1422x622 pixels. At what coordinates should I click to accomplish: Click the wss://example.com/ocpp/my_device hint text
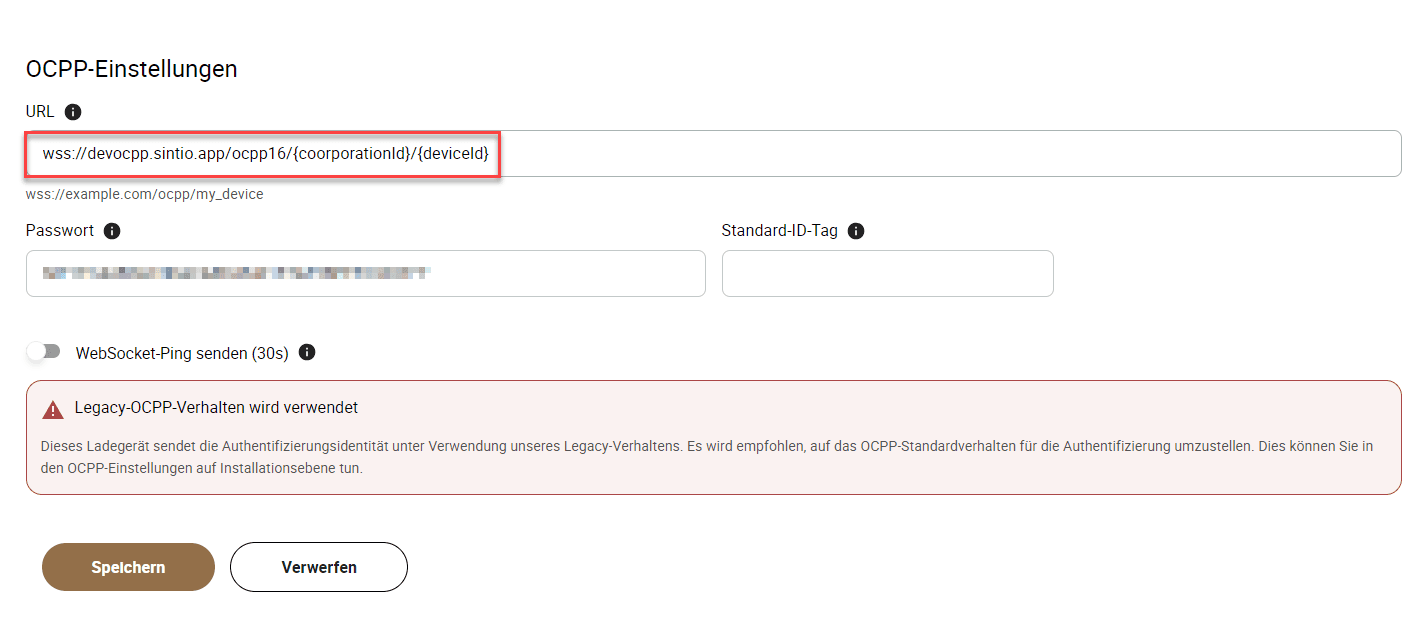[x=145, y=194]
